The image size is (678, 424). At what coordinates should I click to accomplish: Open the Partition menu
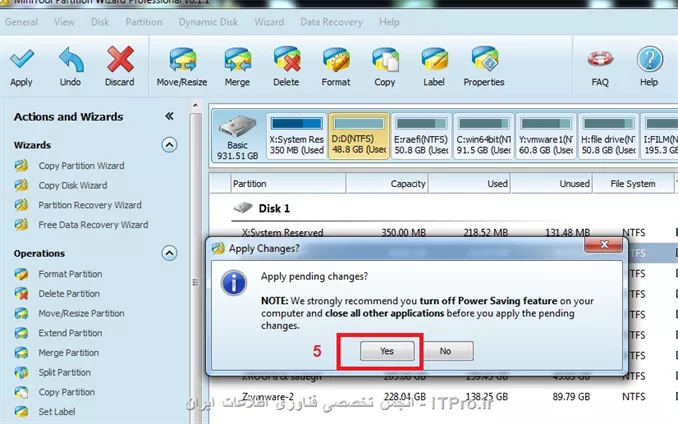click(144, 22)
